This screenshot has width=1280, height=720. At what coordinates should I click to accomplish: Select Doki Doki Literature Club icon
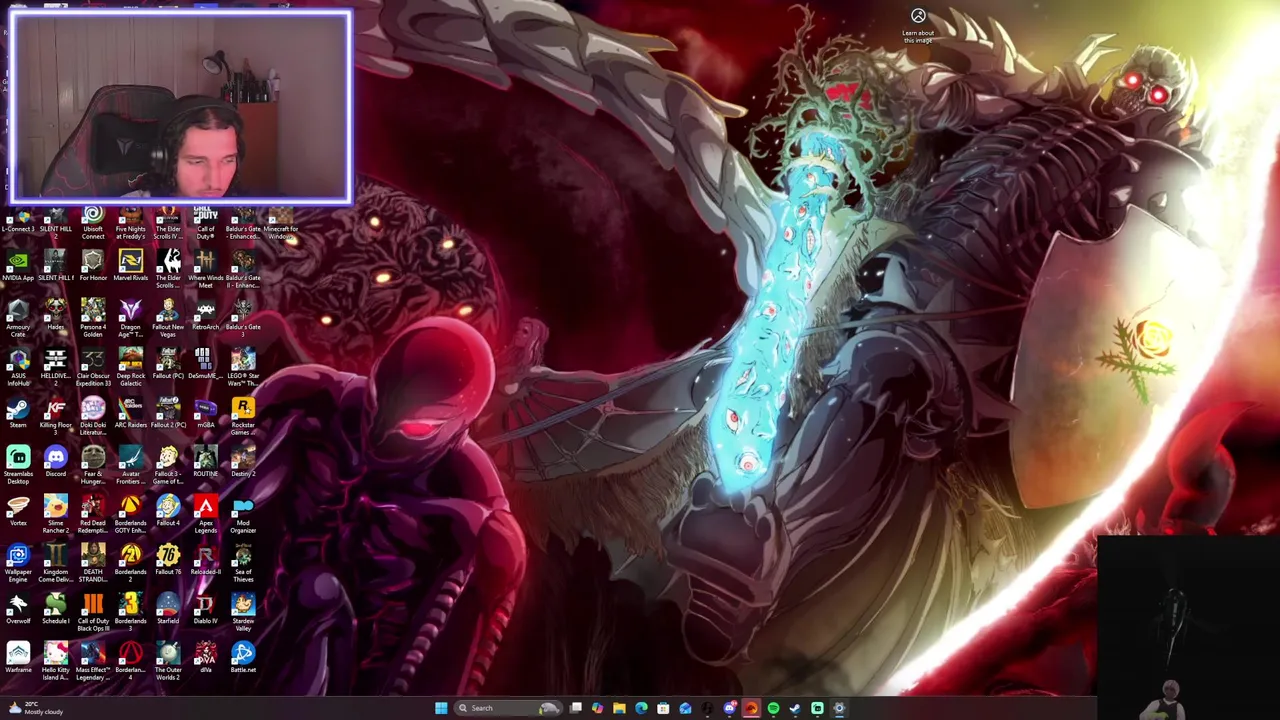(93, 416)
